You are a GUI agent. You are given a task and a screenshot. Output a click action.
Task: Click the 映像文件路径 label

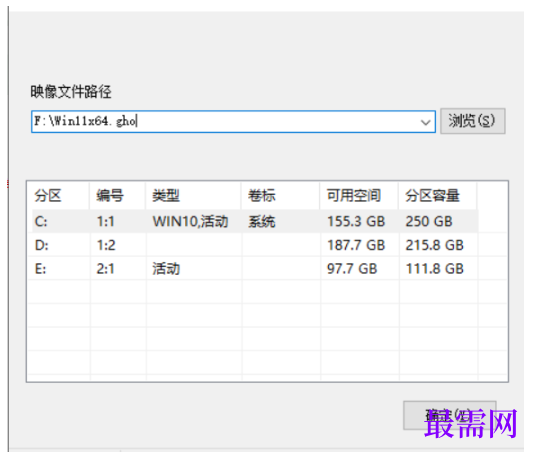pyautogui.click(x=71, y=92)
